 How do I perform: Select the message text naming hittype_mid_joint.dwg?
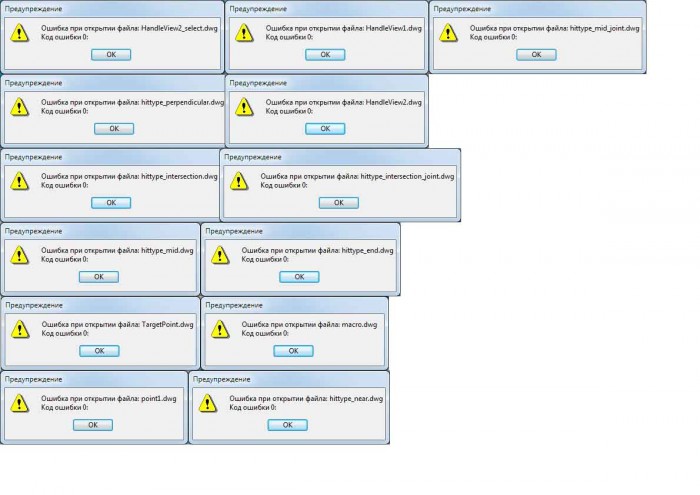click(554, 28)
